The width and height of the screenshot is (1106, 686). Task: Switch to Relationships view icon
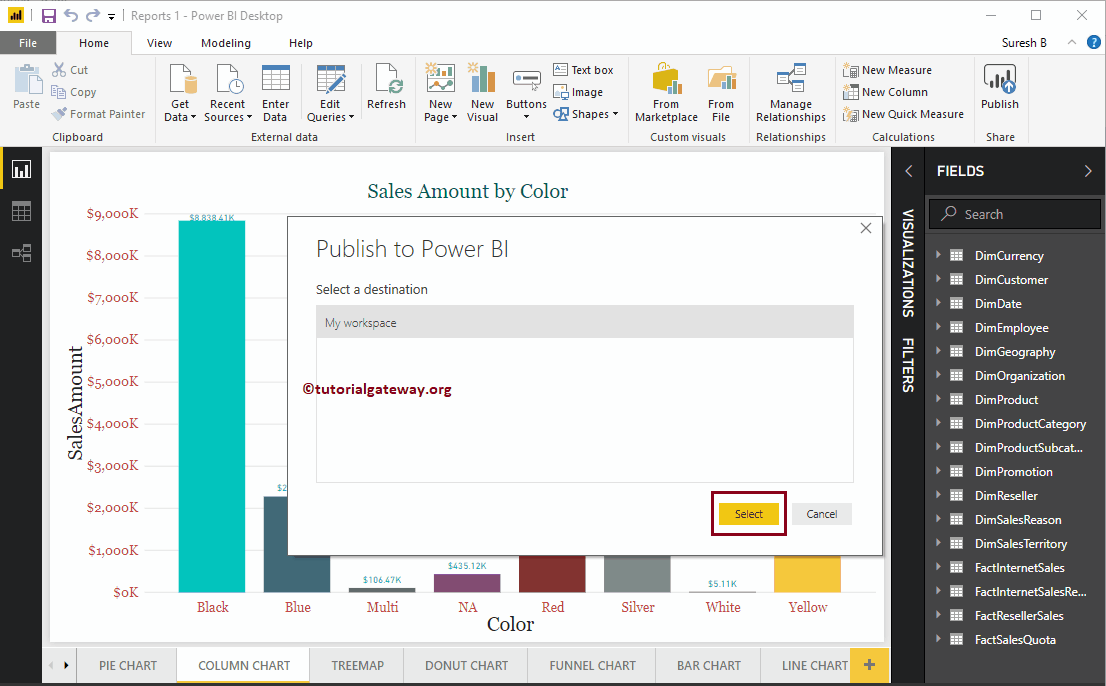[x=21, y=252]
